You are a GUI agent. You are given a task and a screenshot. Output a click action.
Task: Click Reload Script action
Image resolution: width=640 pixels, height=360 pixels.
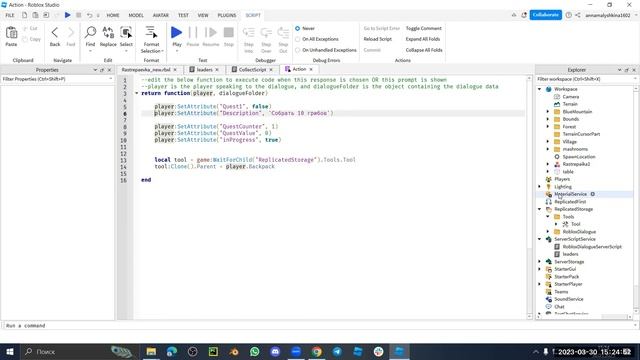(x=378, y=39)
